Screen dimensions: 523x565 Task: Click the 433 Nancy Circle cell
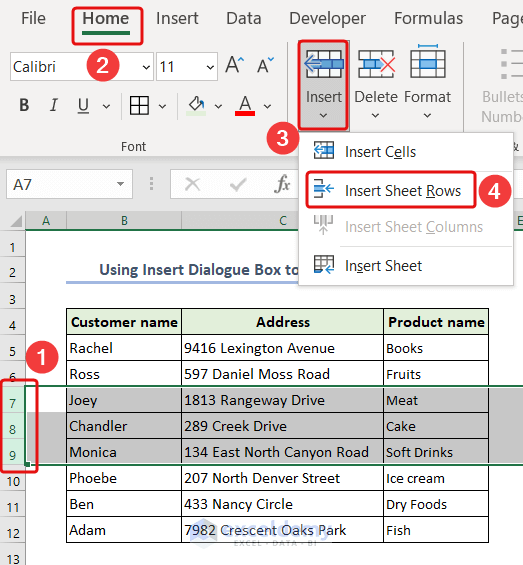pos(283,504)
